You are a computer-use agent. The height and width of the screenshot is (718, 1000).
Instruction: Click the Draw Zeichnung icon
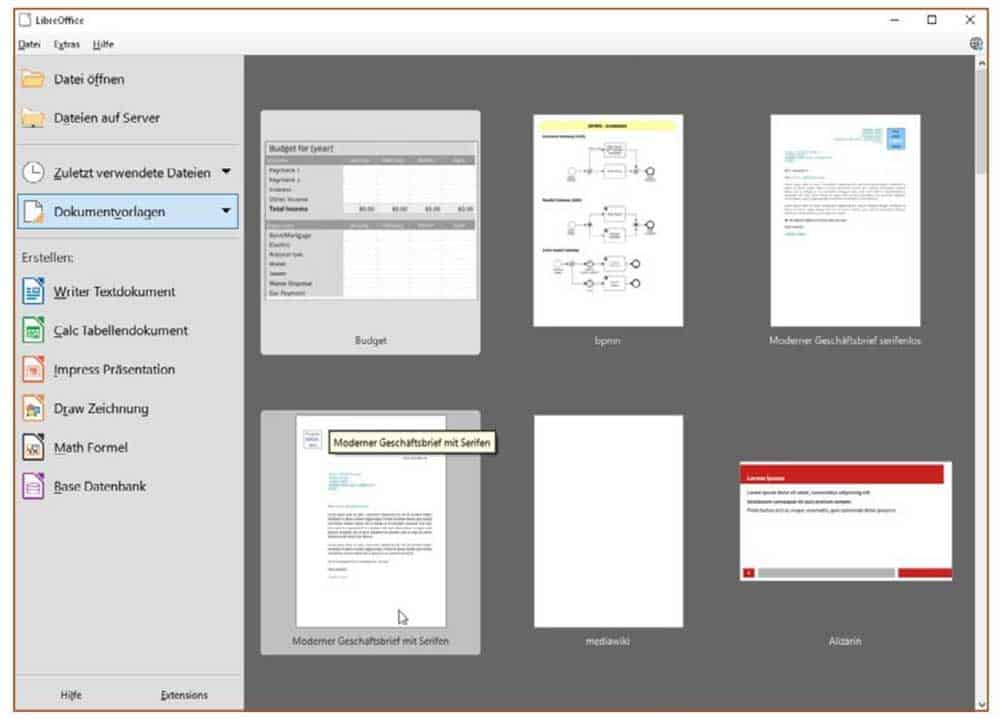(33, 408)
